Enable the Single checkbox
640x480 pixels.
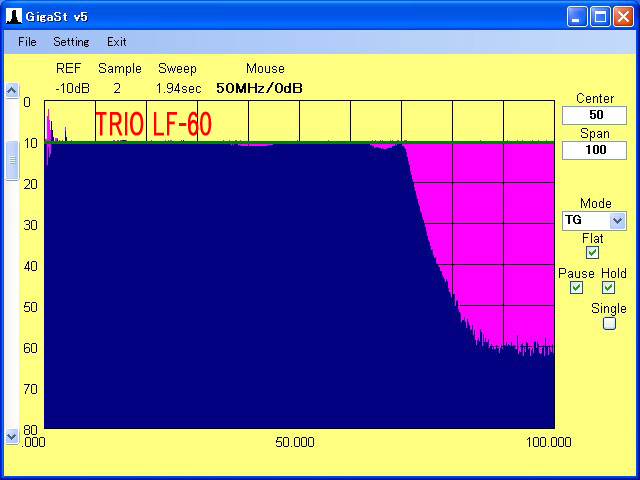click(609, 324)
